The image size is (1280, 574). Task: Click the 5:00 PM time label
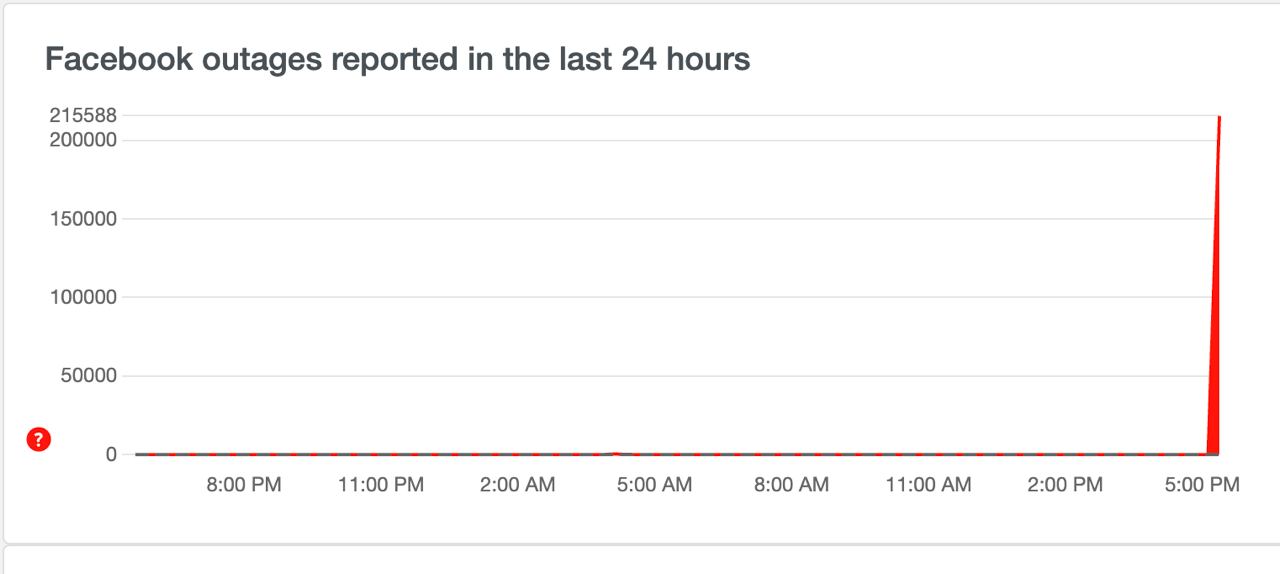pos(1202,485)
